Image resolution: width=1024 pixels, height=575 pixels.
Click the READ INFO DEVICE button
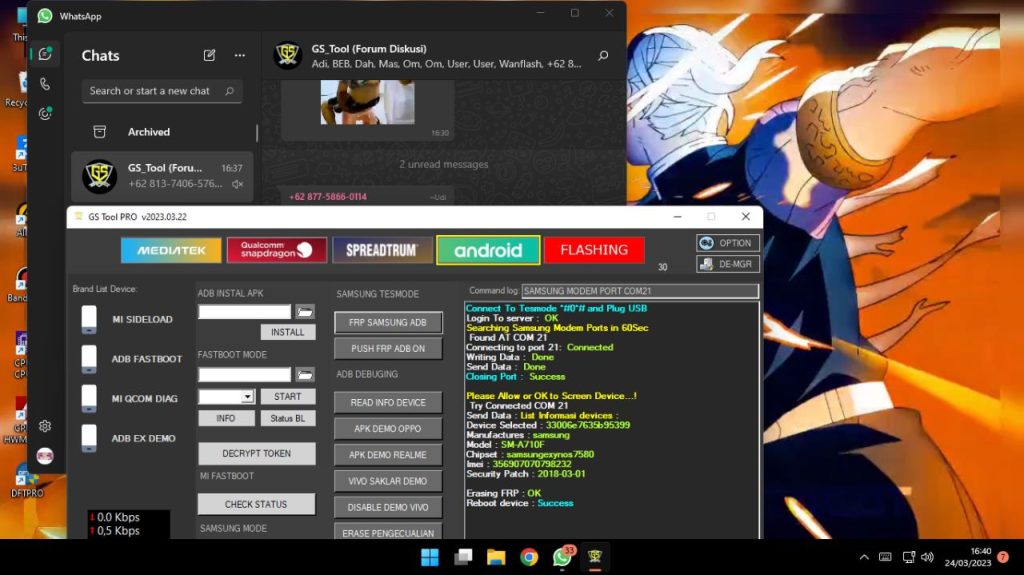click(x=388, y=402)
